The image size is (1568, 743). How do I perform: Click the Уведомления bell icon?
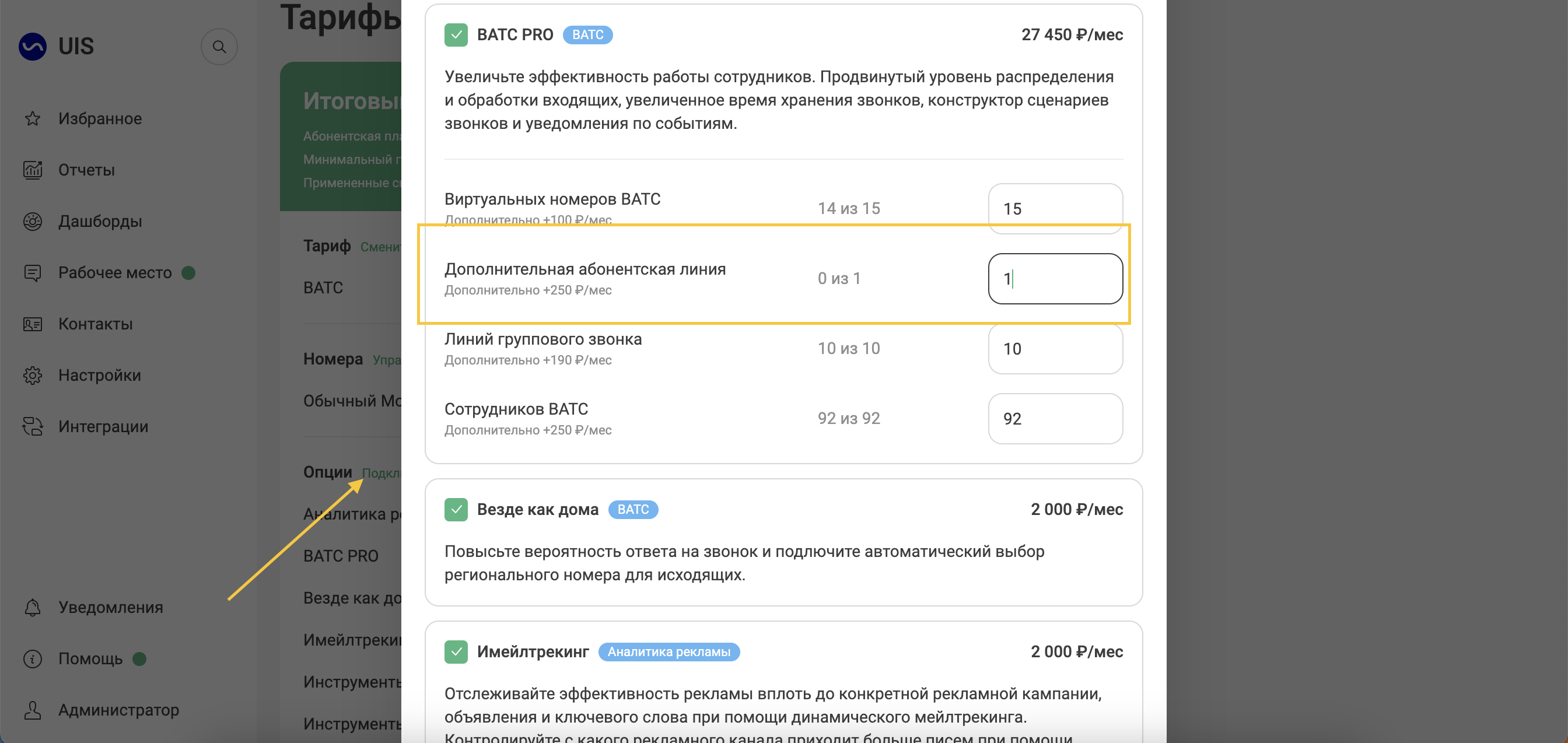pos(32,607)
